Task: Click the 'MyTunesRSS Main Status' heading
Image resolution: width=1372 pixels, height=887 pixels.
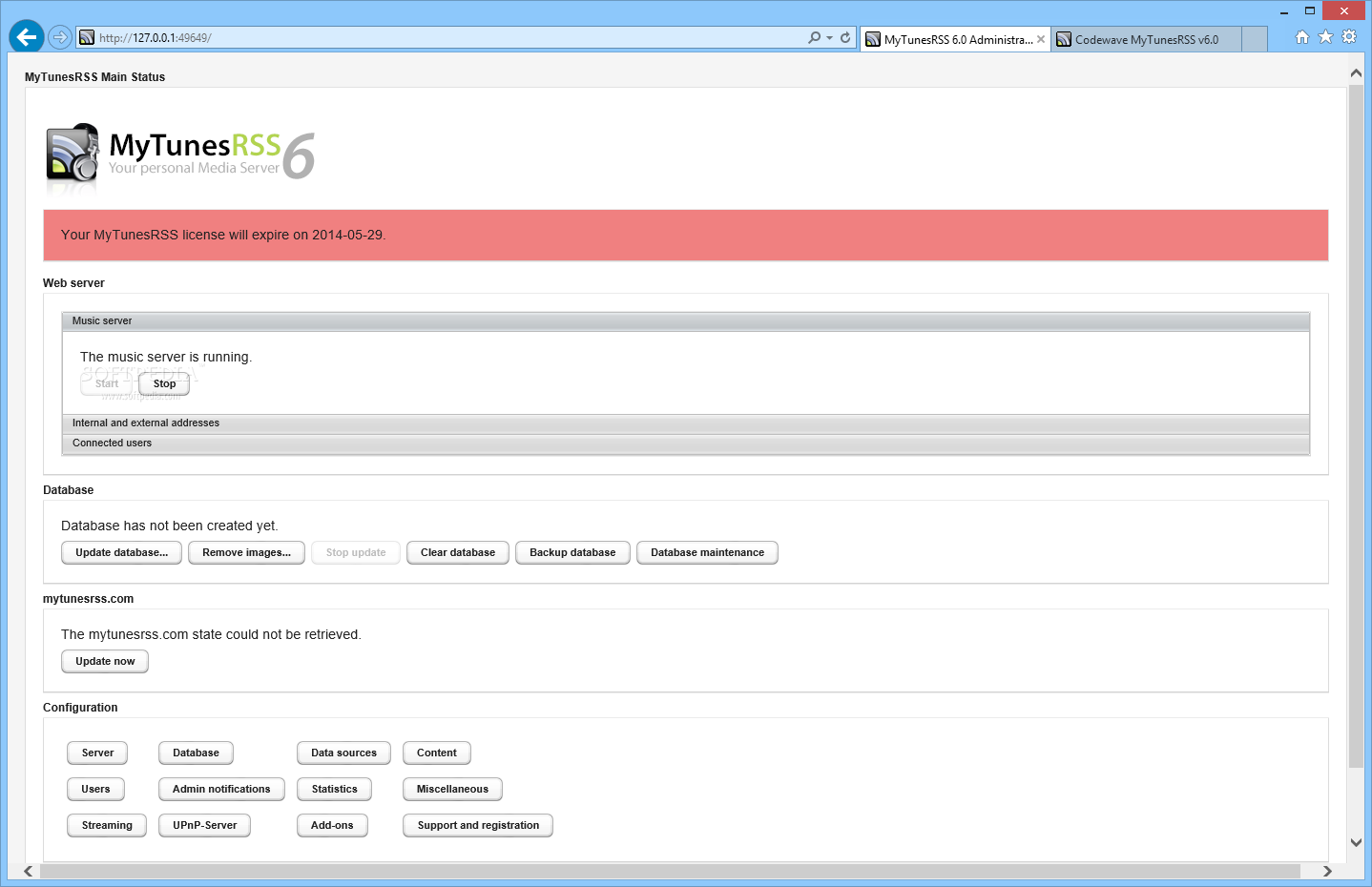Action: [94, 77]
